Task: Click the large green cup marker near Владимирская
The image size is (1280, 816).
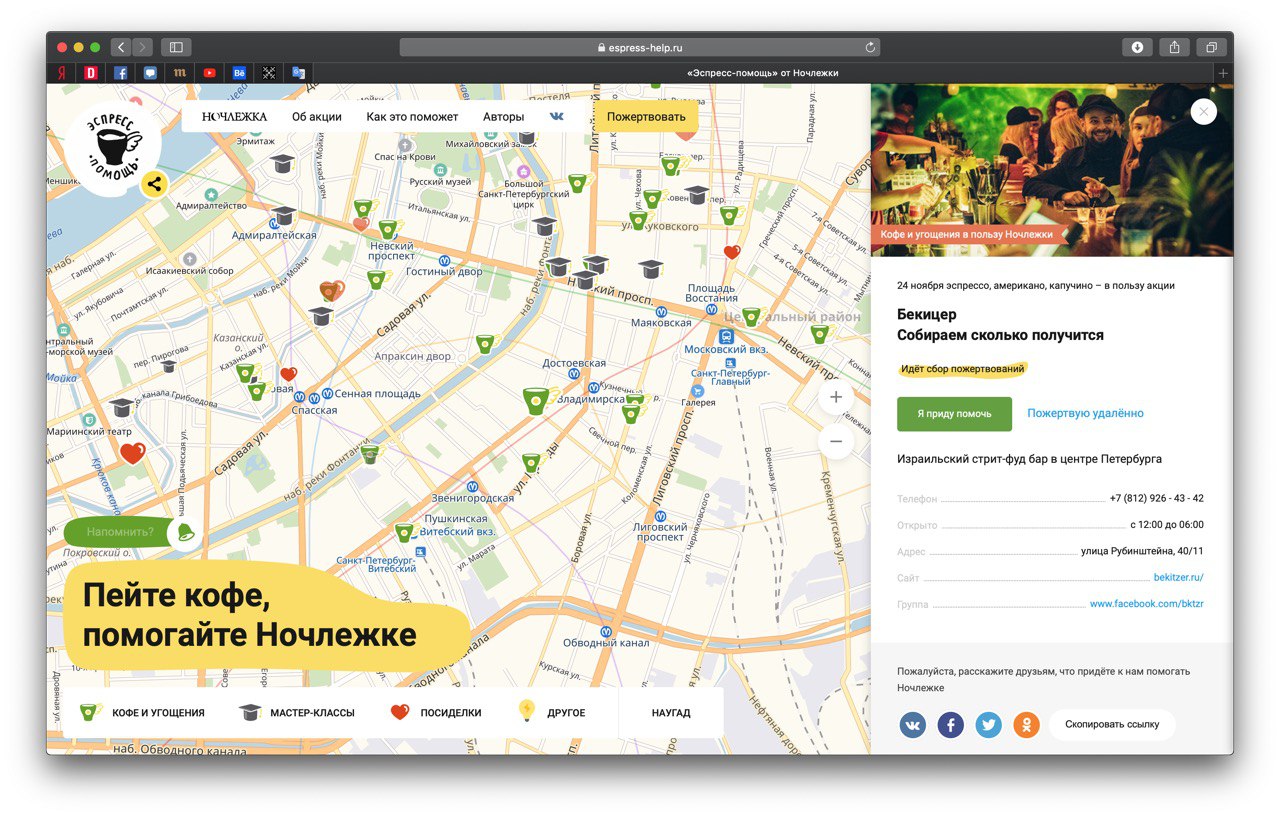Action: pos(537,400)
